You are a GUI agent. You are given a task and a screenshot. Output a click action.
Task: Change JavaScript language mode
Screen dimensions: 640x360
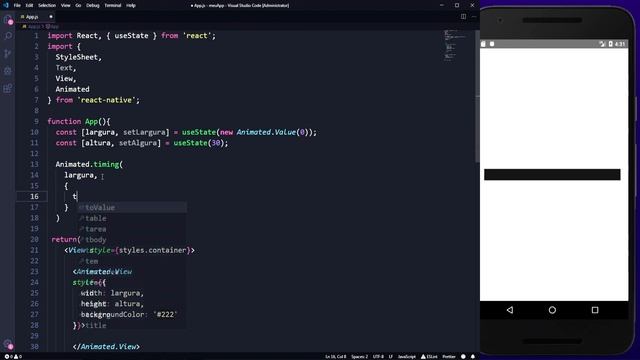click(x=407, y=356)
